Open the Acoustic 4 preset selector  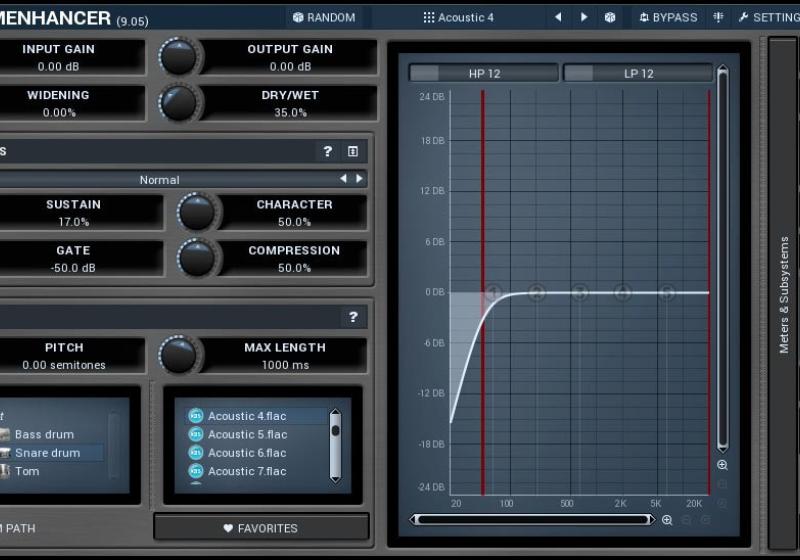[458, 17]
